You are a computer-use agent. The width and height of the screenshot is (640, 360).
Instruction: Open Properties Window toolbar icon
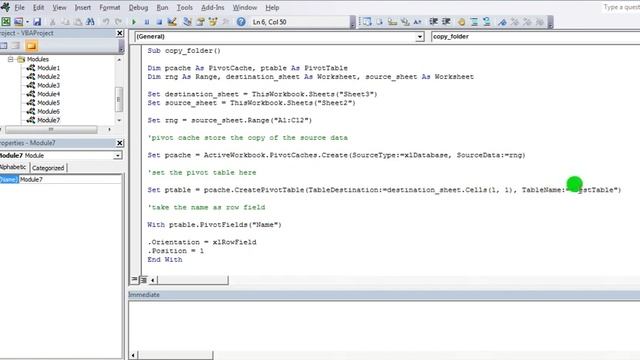pos(200,22)
